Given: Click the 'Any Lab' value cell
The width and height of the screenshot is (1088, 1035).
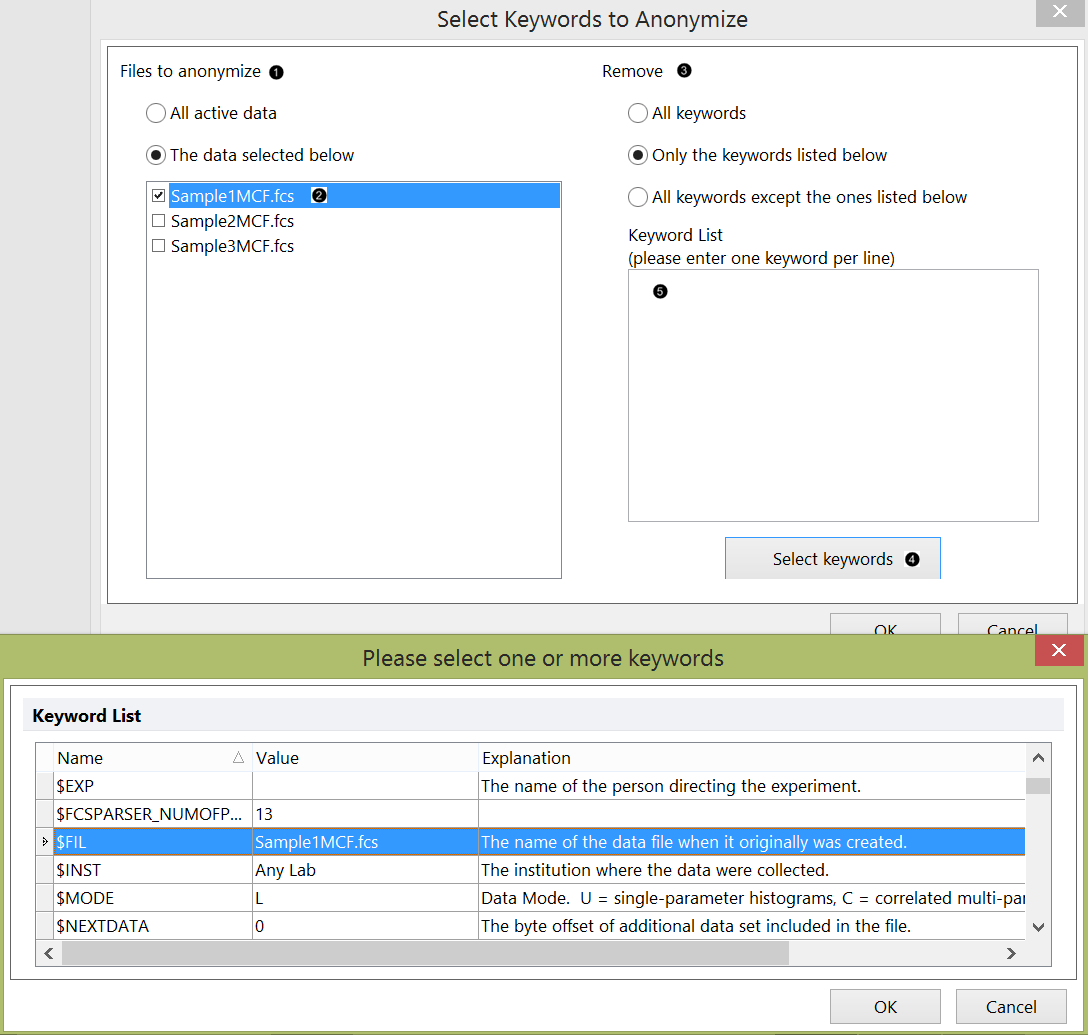Looking at the screenshot, I should [365, 870].
